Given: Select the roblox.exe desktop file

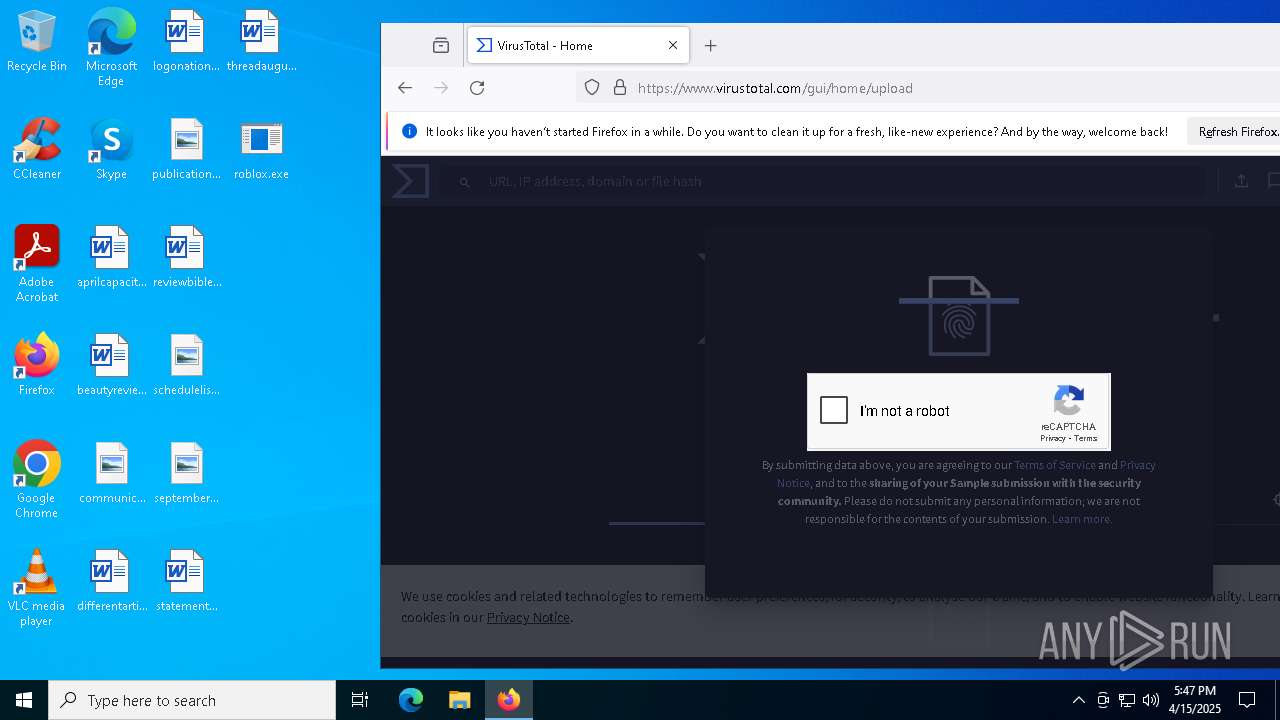Looking at the screenshot, I should tap(261, 149).
